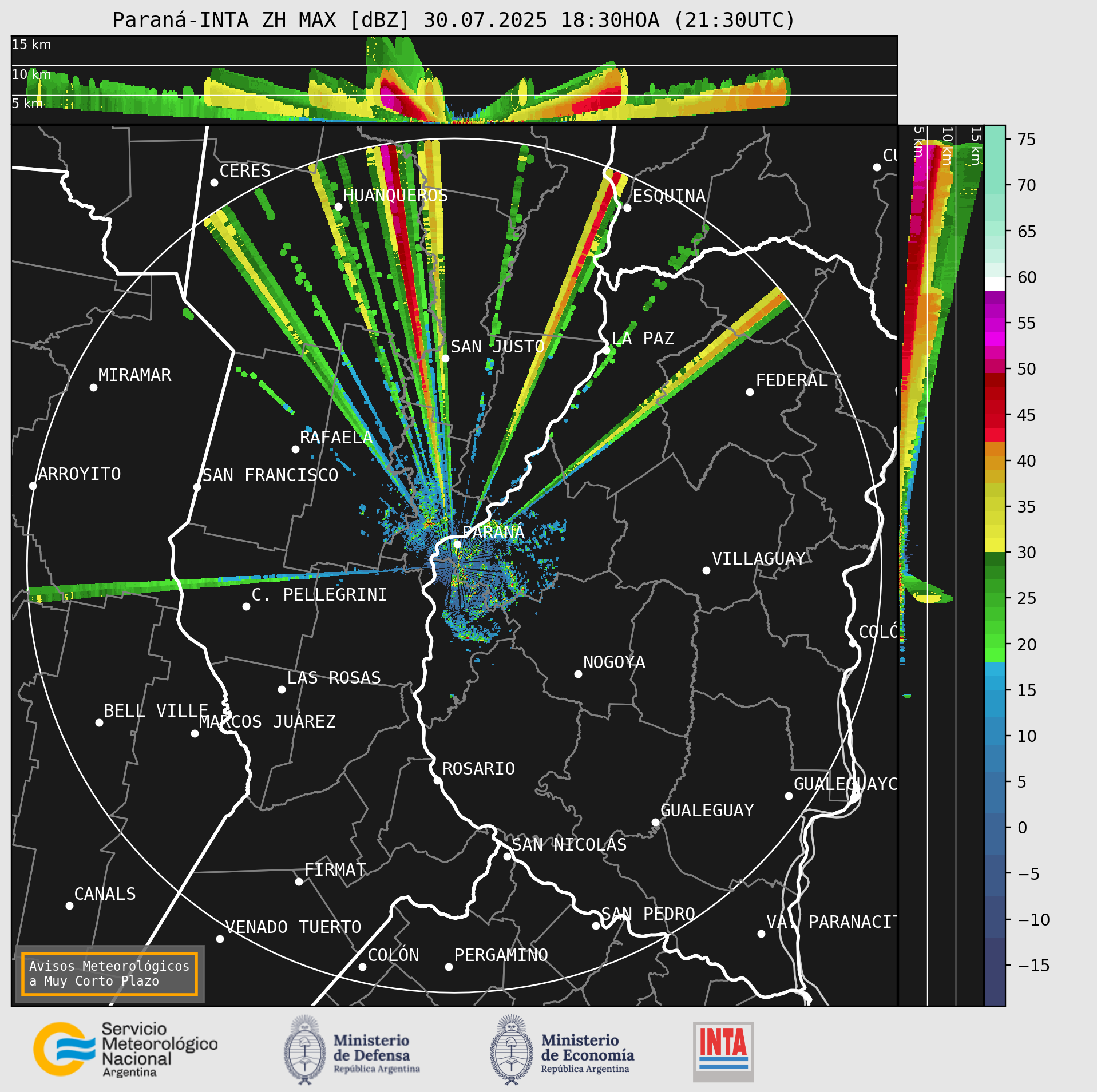Click the C. PELLEGRINI city label
The image size is (1097, 1092).
(x=319, y=595)
